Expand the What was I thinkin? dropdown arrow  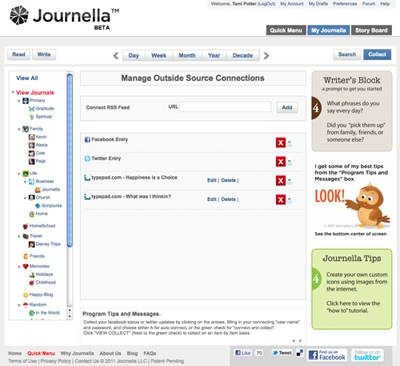pyautogui.click(x=289, y=200)
